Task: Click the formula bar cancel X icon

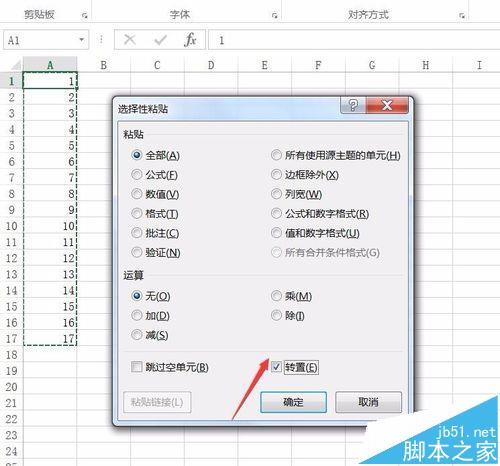Action: click(130, 40)
